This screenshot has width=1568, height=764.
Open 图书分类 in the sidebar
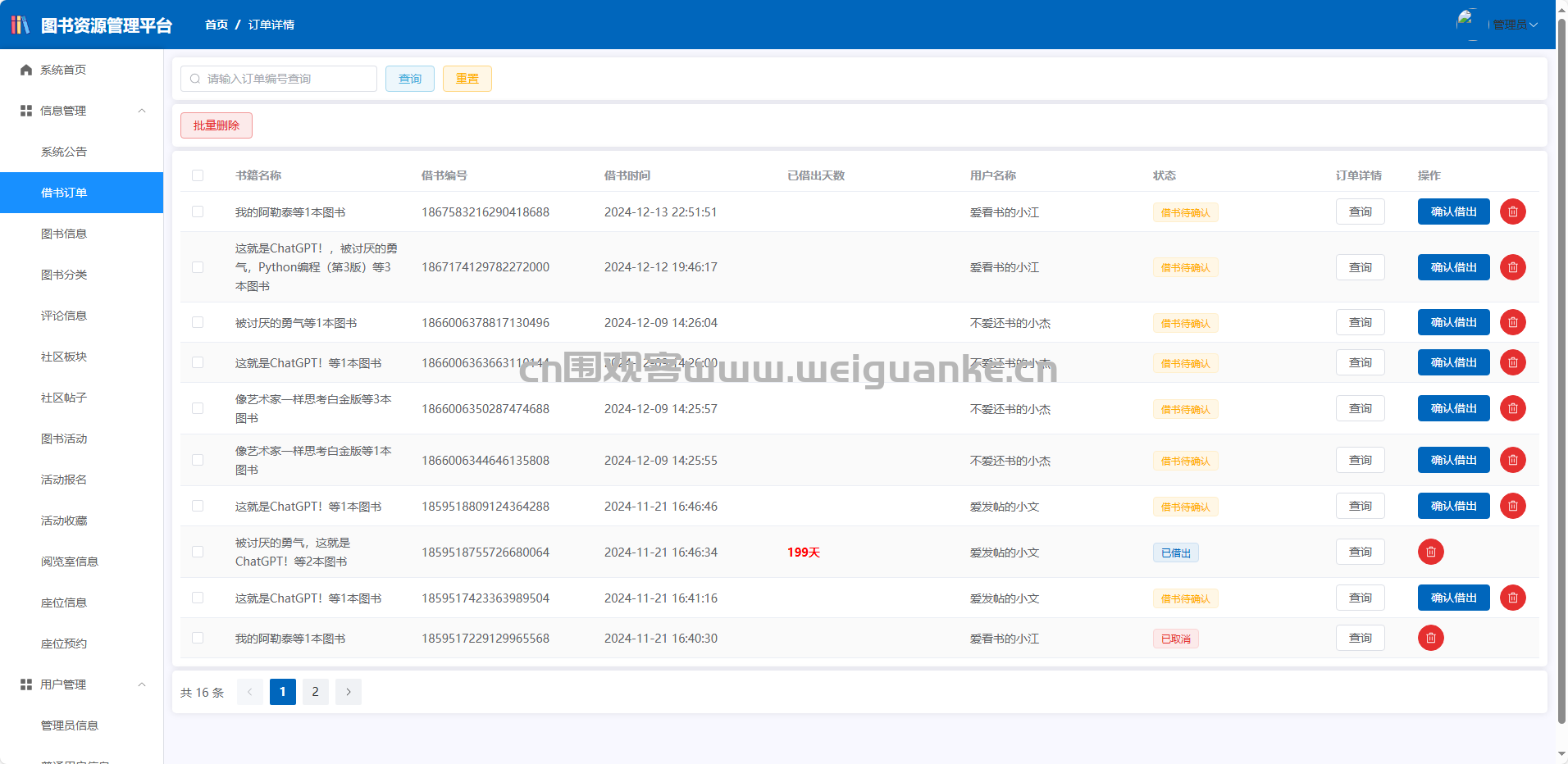click(x=82, y=275)
